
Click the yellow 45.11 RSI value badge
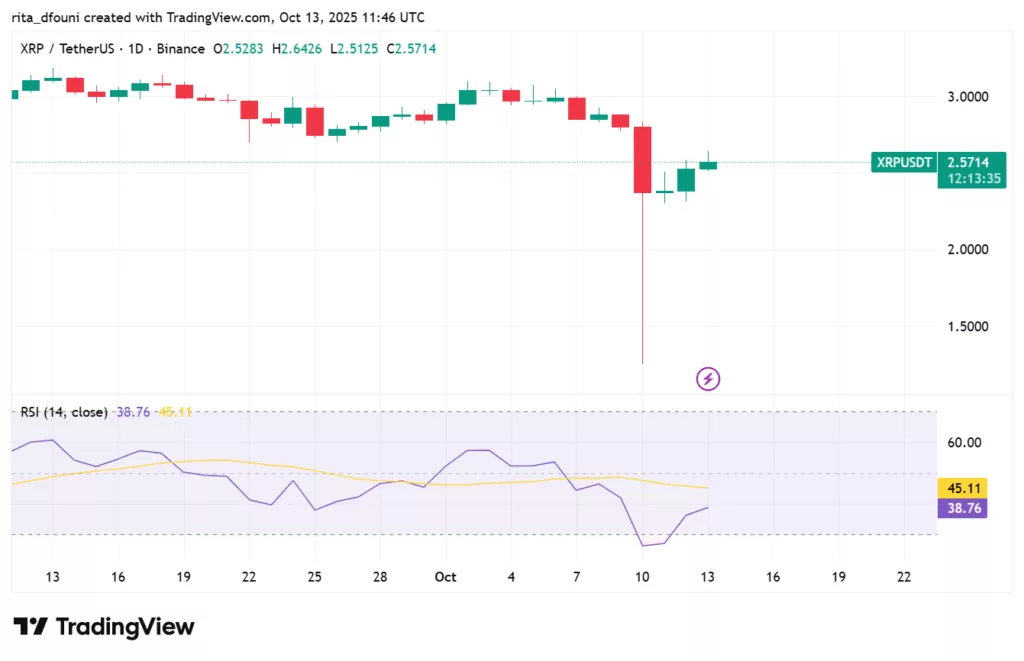click(962, 488)
